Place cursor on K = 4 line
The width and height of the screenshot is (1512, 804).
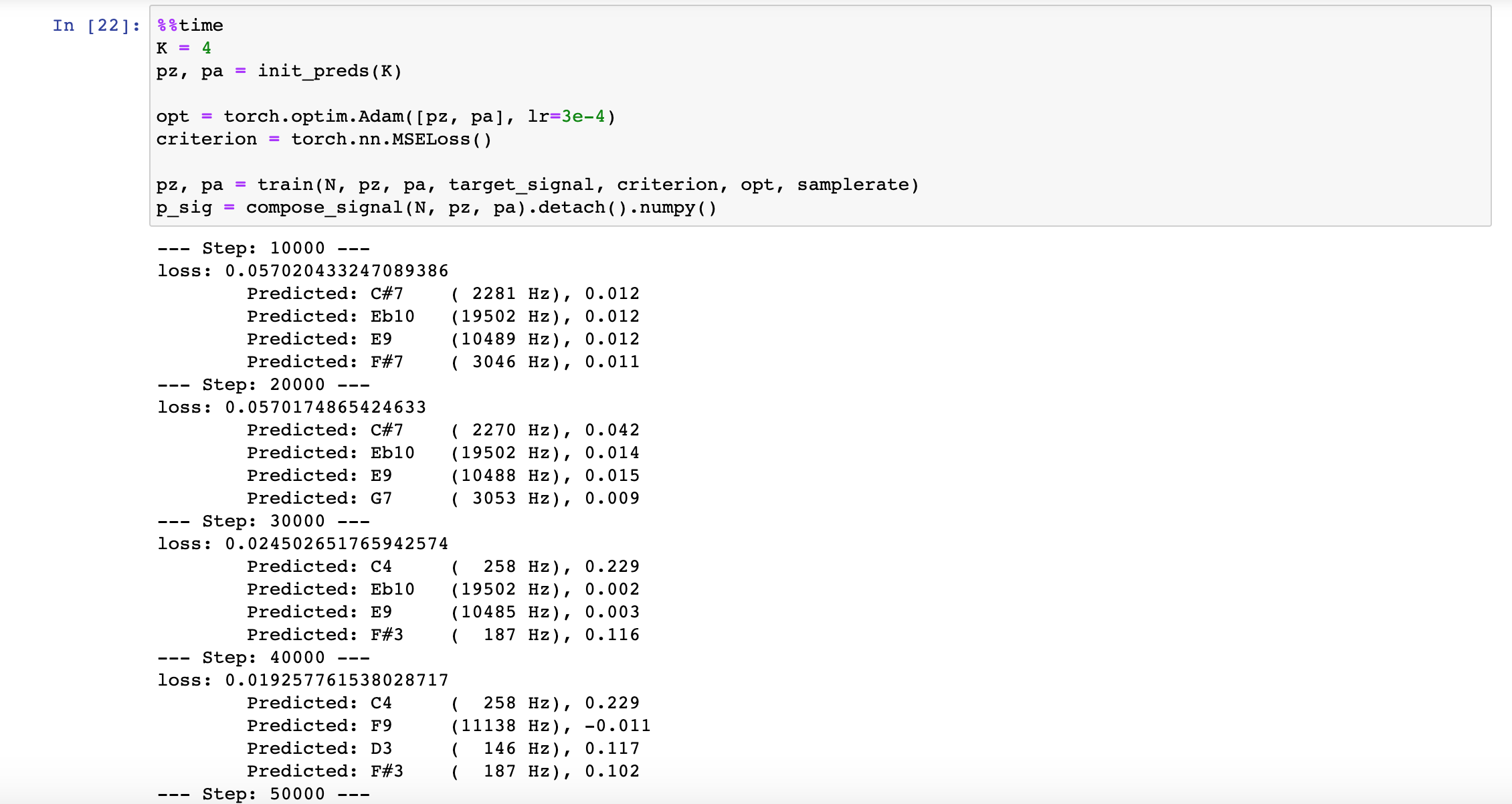184,48
